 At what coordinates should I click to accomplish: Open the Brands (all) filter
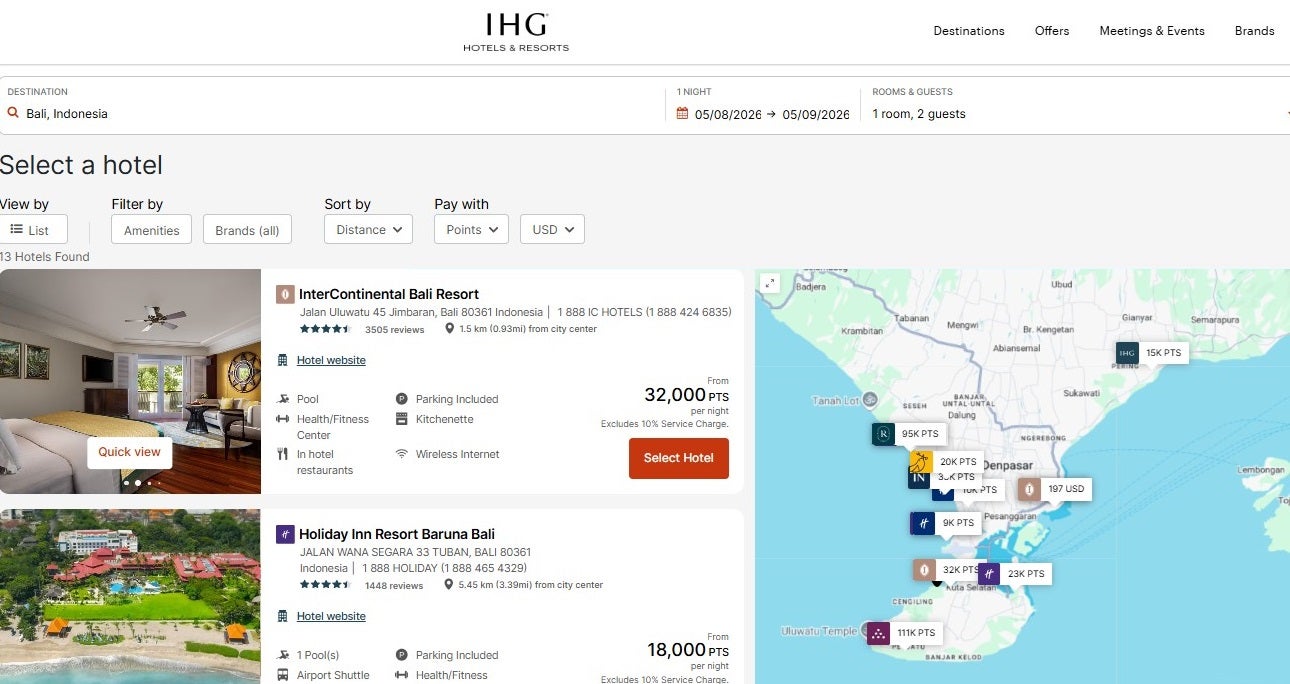click(x=247, y=230)
